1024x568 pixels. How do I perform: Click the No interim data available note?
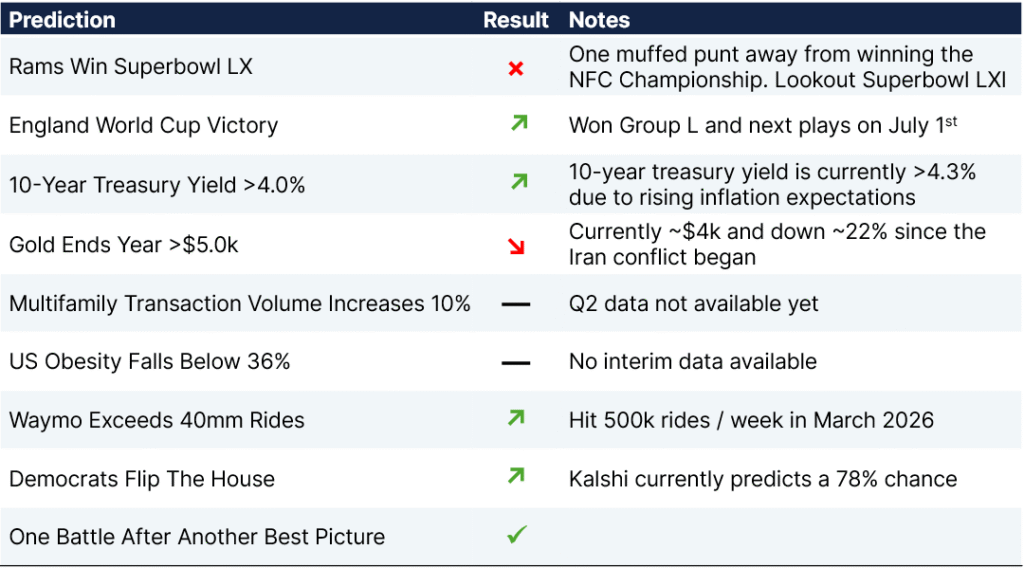(692, 362)
